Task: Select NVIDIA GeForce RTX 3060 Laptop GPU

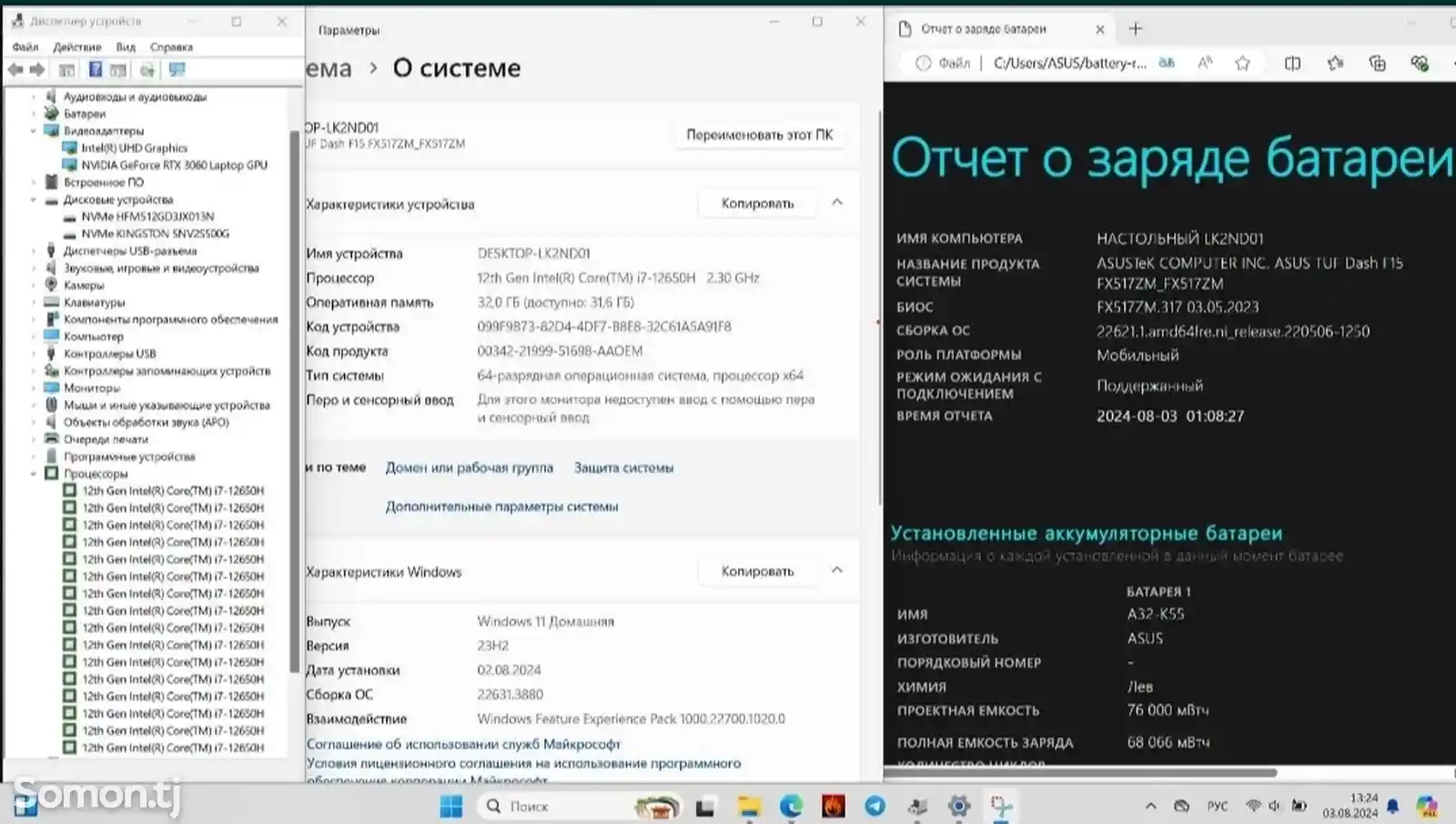Action: [174, 166]
